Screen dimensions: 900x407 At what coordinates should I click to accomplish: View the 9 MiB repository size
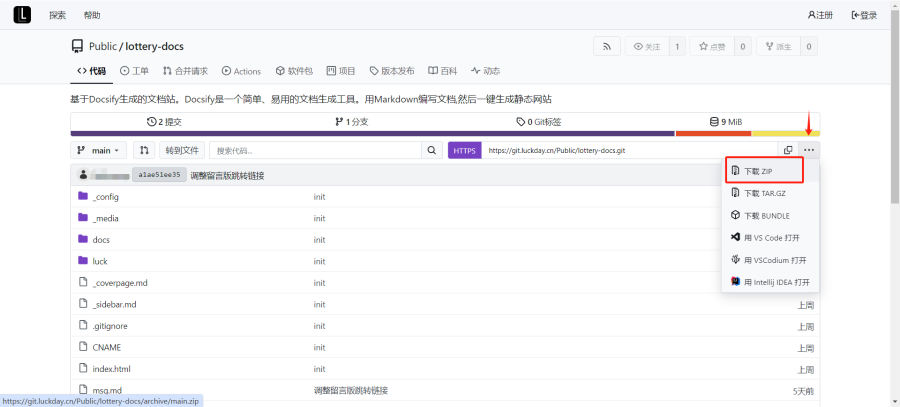[726, 122]
